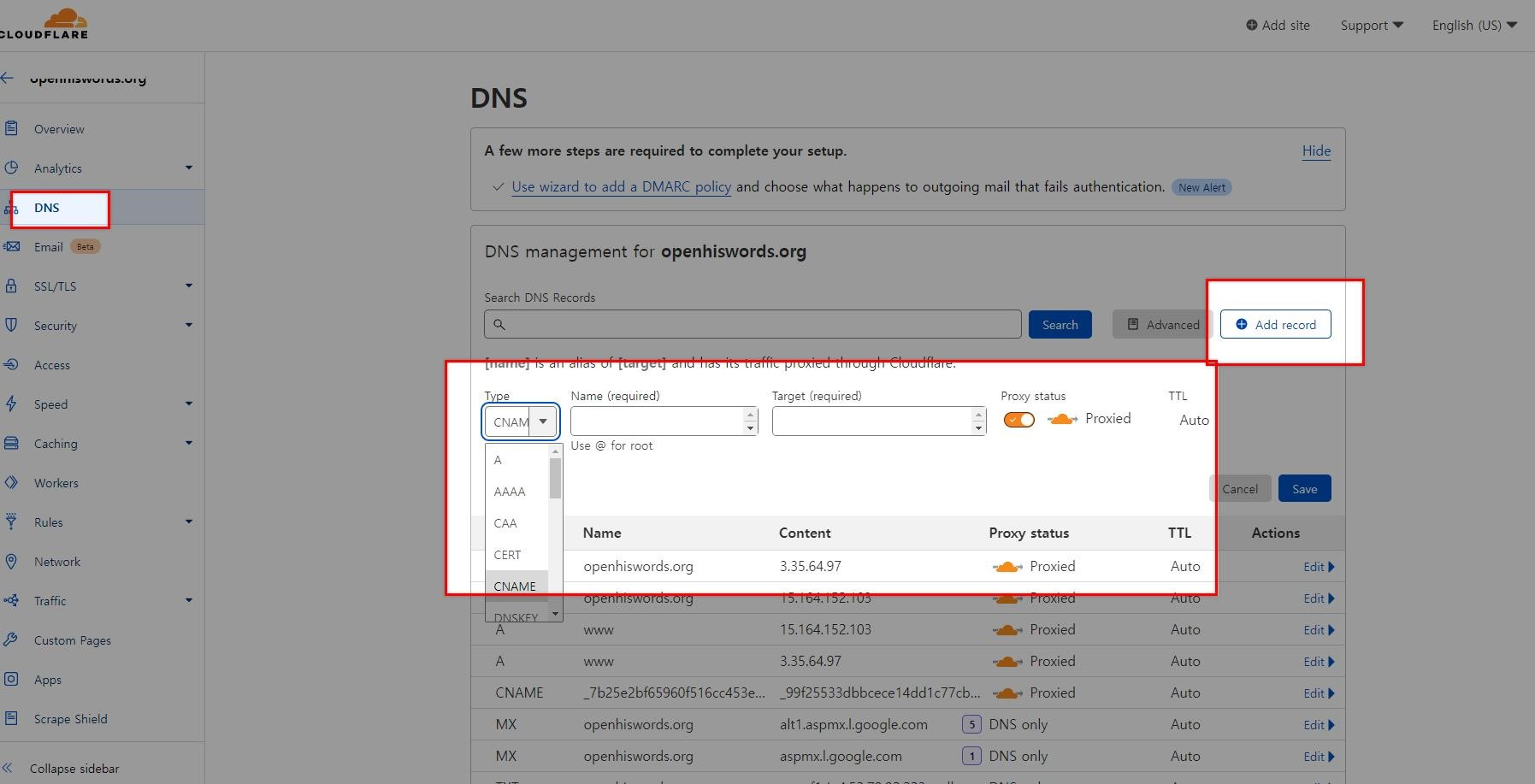Click the Network location pin icon
The width and height of the screenshot is (1535, 784).
click(x=11, y=562)
